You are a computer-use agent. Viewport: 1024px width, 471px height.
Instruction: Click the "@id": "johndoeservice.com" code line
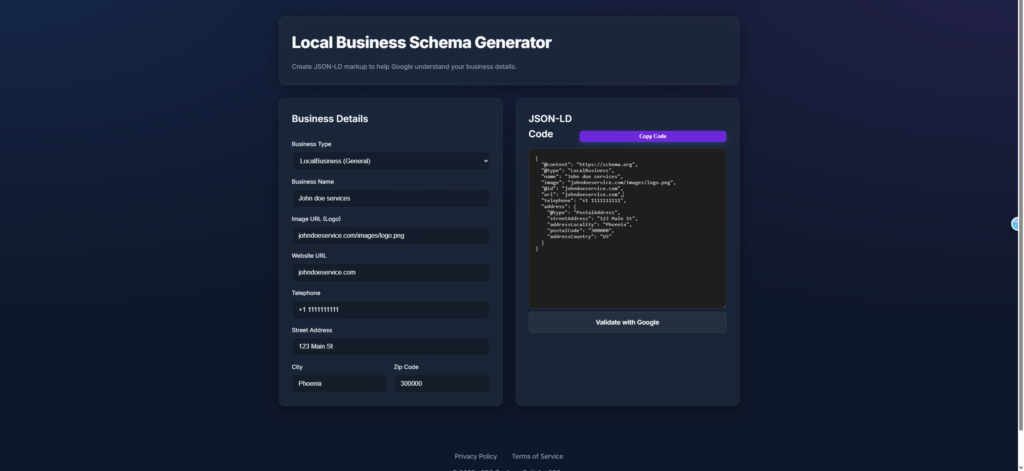point(582,189)
